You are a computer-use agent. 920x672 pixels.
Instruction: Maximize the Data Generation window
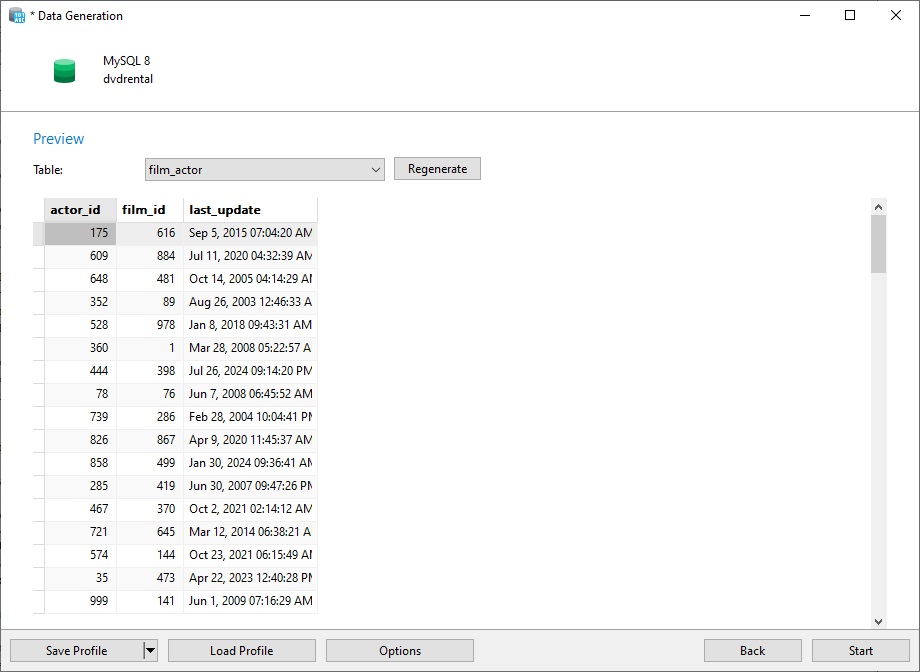(850, 15)
